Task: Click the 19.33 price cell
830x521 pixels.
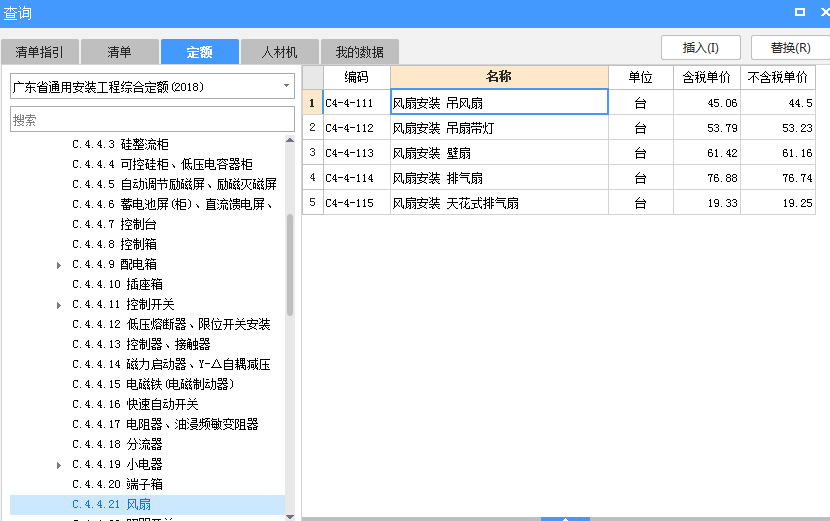Action: tap(707, 203)
